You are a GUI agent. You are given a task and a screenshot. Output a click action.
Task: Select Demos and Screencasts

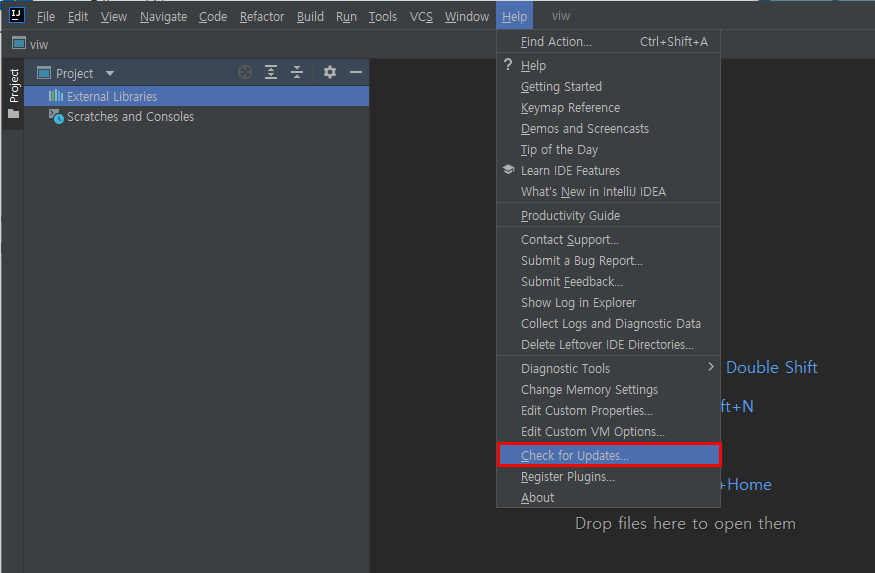pos(608,128)
